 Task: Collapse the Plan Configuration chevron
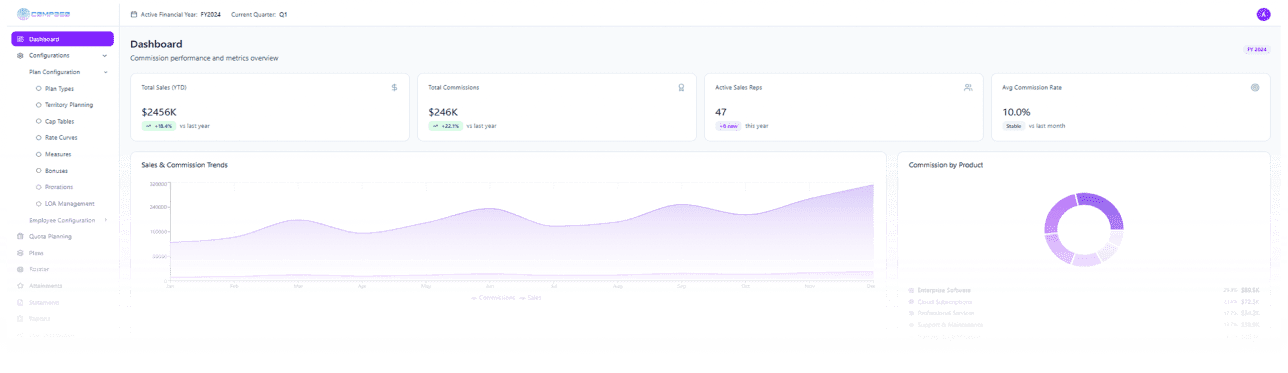[x=105, y=72]
